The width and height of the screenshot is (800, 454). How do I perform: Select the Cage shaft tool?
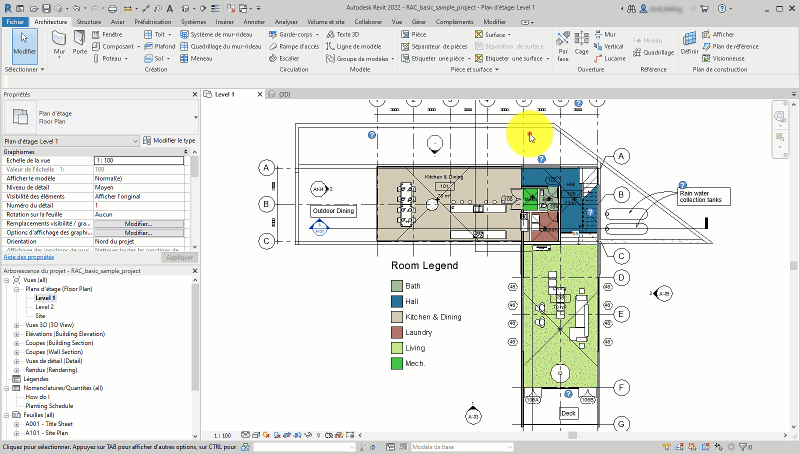pos(582,44)
